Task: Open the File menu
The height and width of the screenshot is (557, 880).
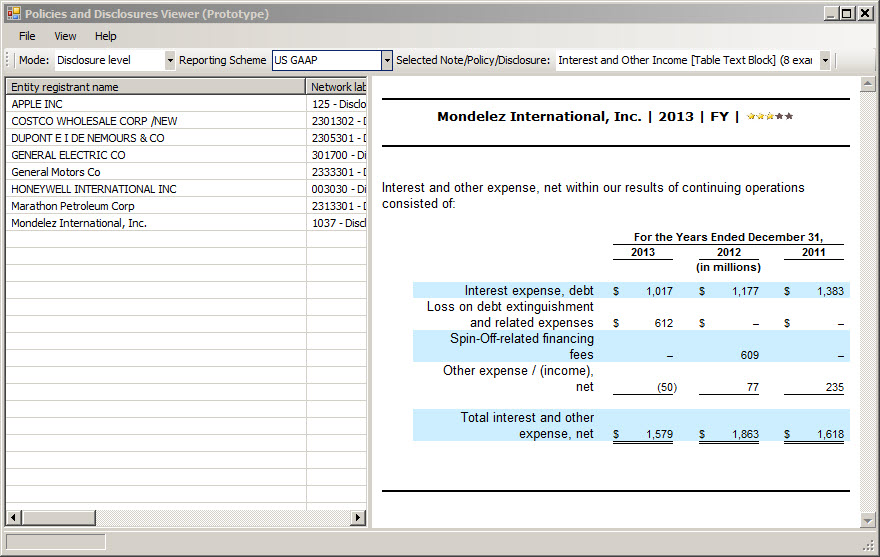Action: pos(27,36)
